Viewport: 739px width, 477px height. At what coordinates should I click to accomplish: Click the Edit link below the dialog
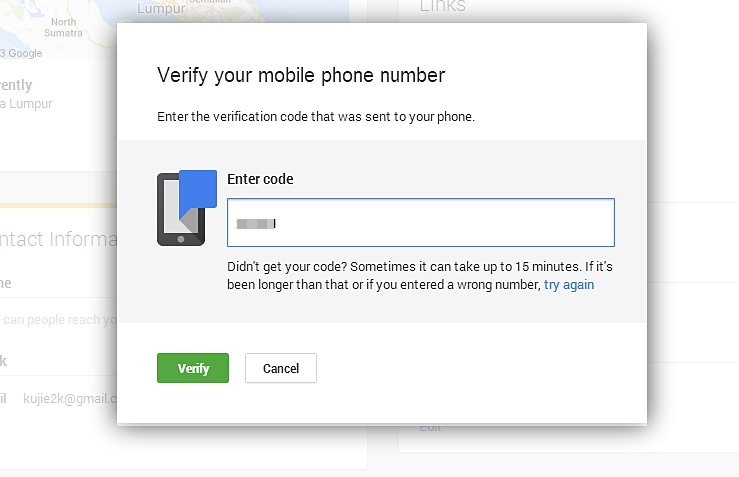point(430,428)
